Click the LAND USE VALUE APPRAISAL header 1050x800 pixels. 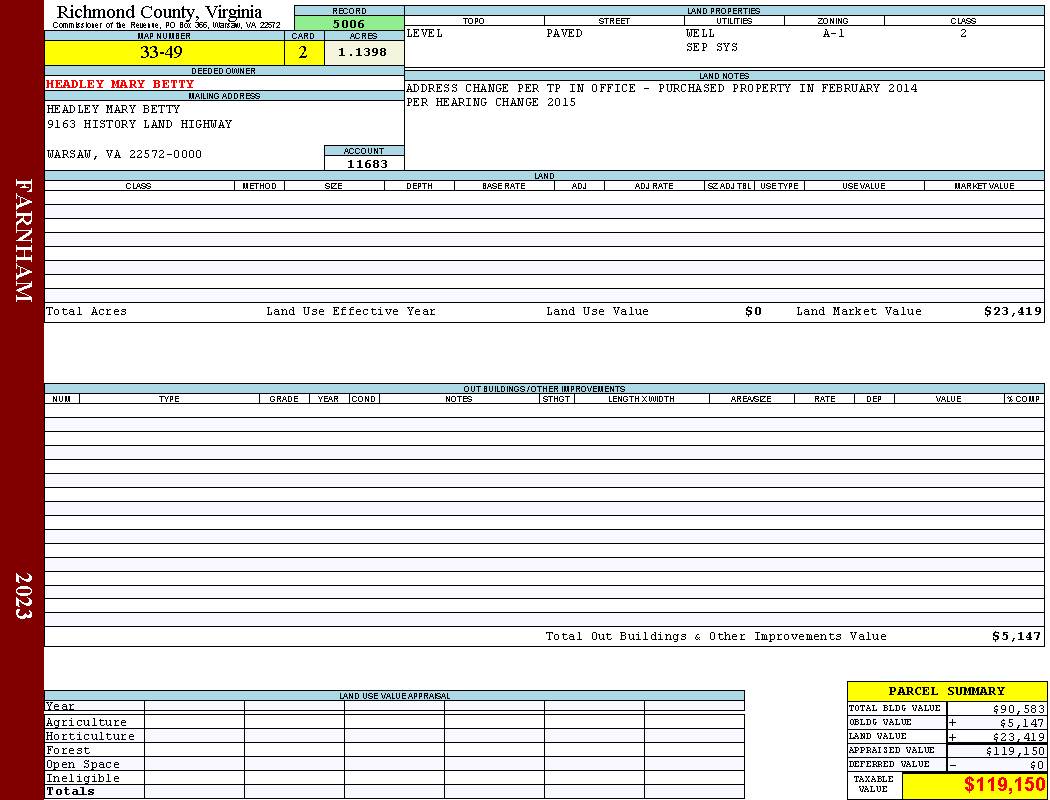click(x=394, y=696)
